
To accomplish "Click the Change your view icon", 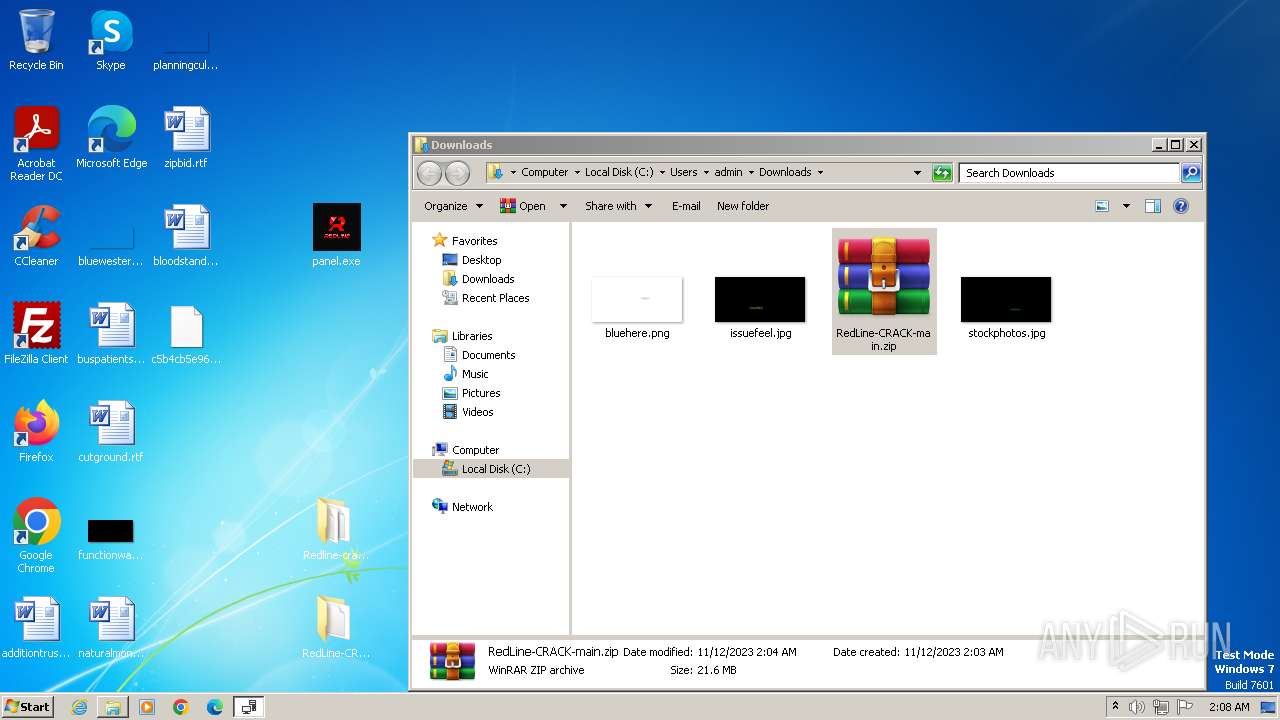I will [x=1102, y=206].
